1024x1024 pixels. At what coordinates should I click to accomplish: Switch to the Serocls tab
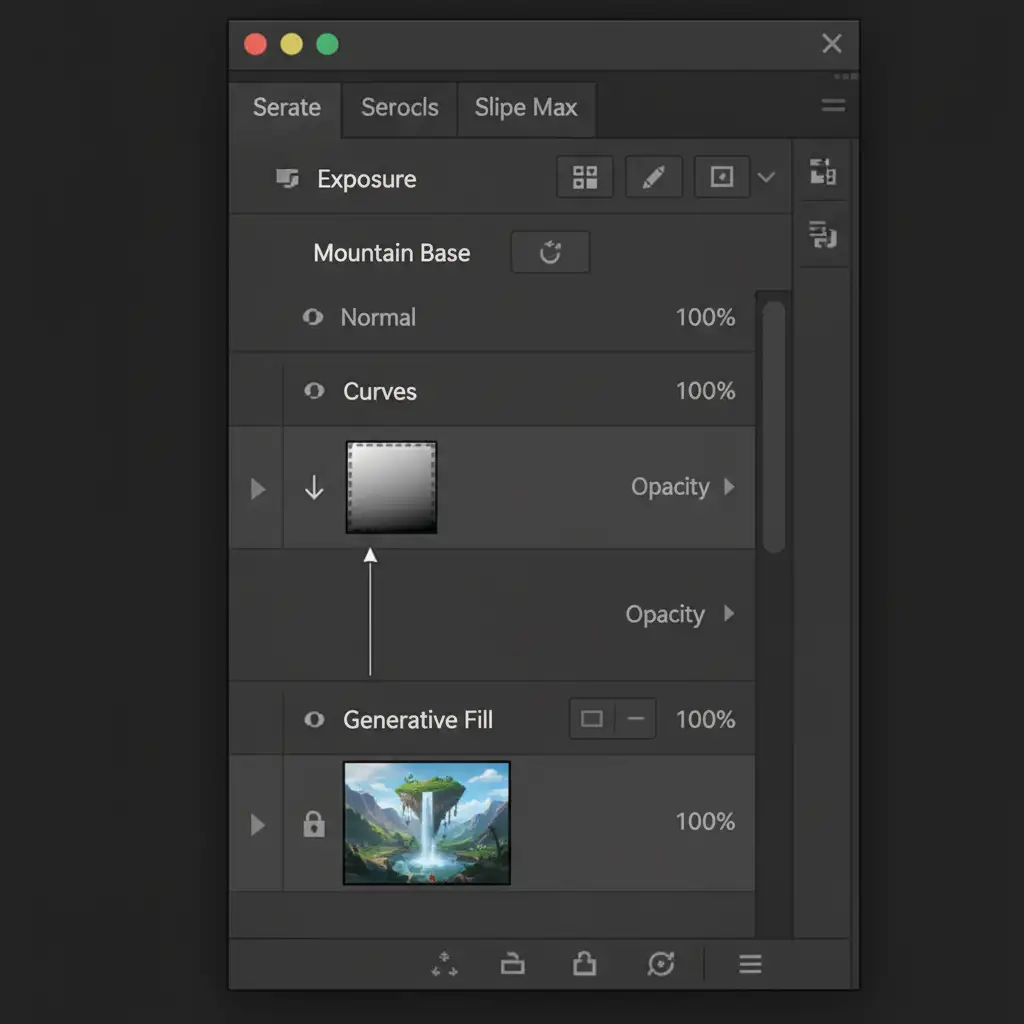click(399, 108)
